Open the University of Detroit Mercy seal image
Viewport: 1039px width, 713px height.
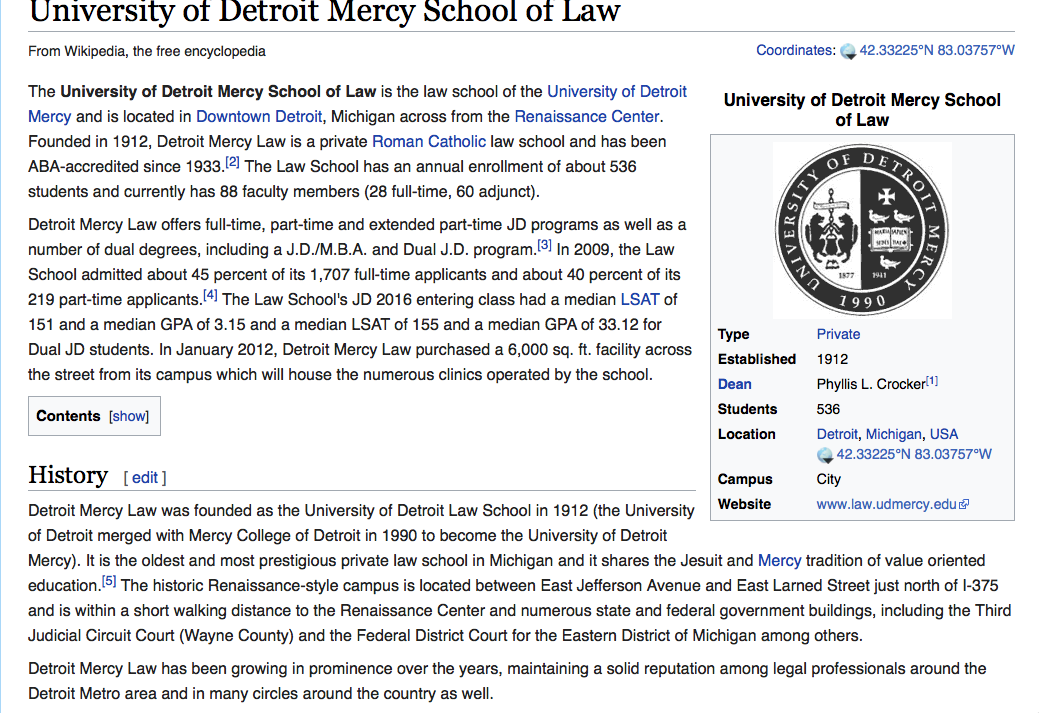pyautogui.click(x=862, y=229)
